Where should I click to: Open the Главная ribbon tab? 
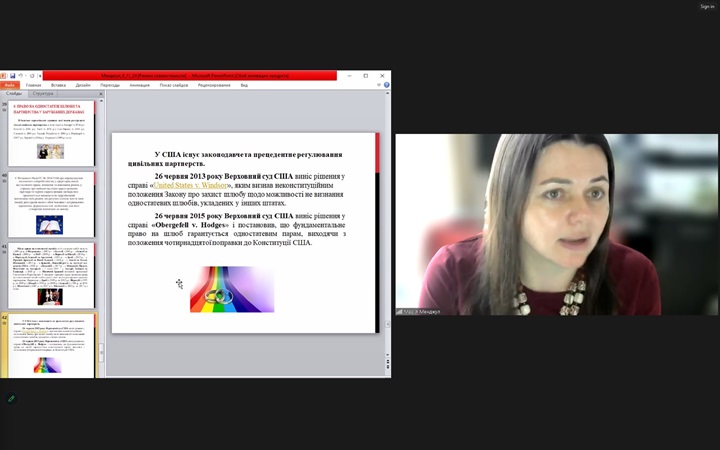coord(33,85)
